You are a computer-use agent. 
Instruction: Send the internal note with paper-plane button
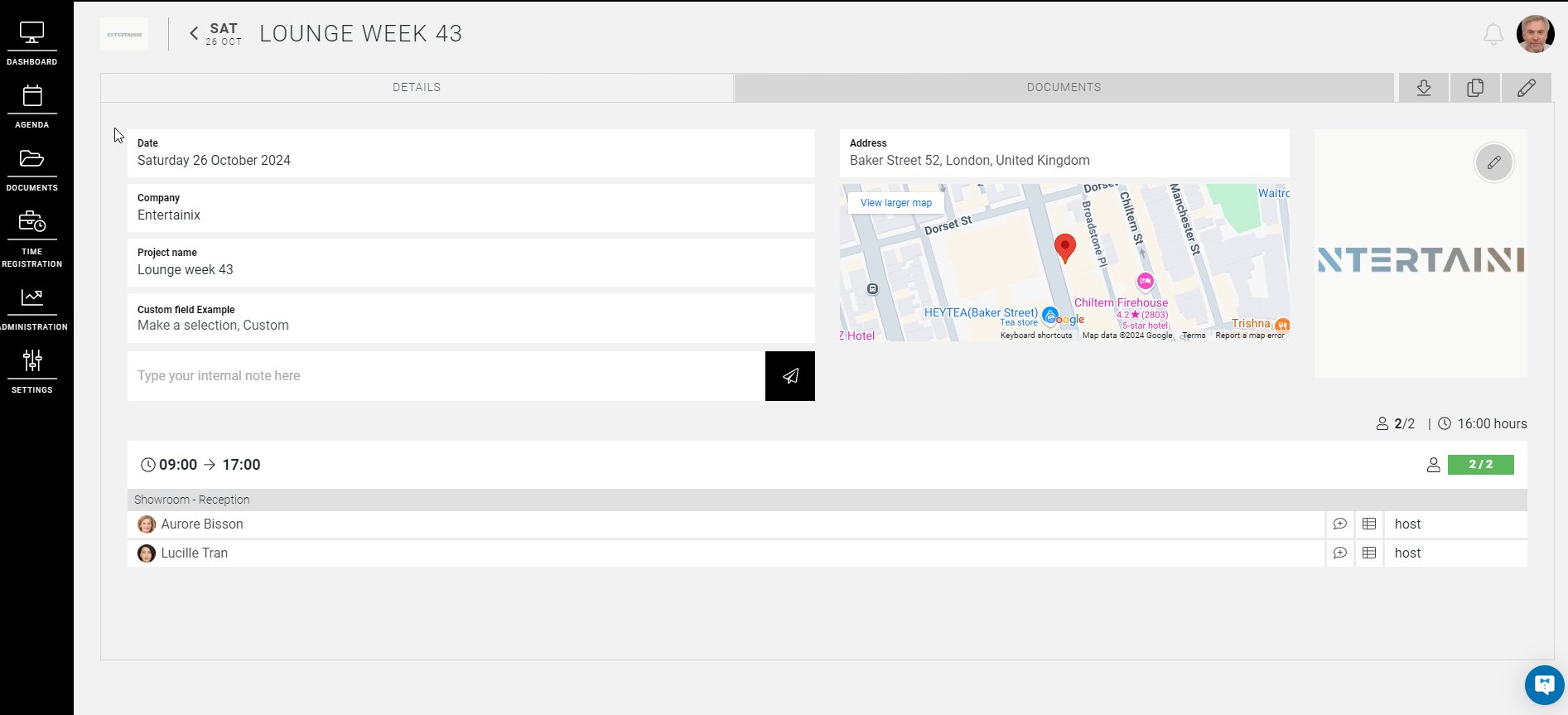(790, 376)
